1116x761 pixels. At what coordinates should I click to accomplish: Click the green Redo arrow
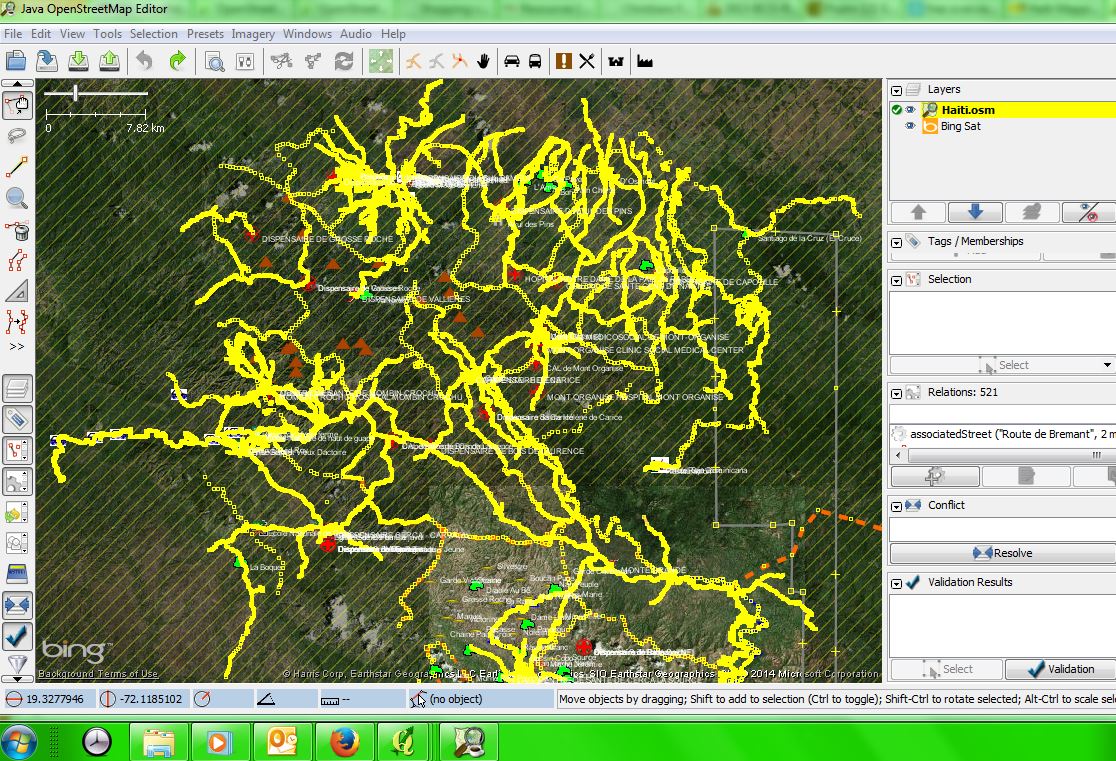pyautogui.click(x=177, y=61)
